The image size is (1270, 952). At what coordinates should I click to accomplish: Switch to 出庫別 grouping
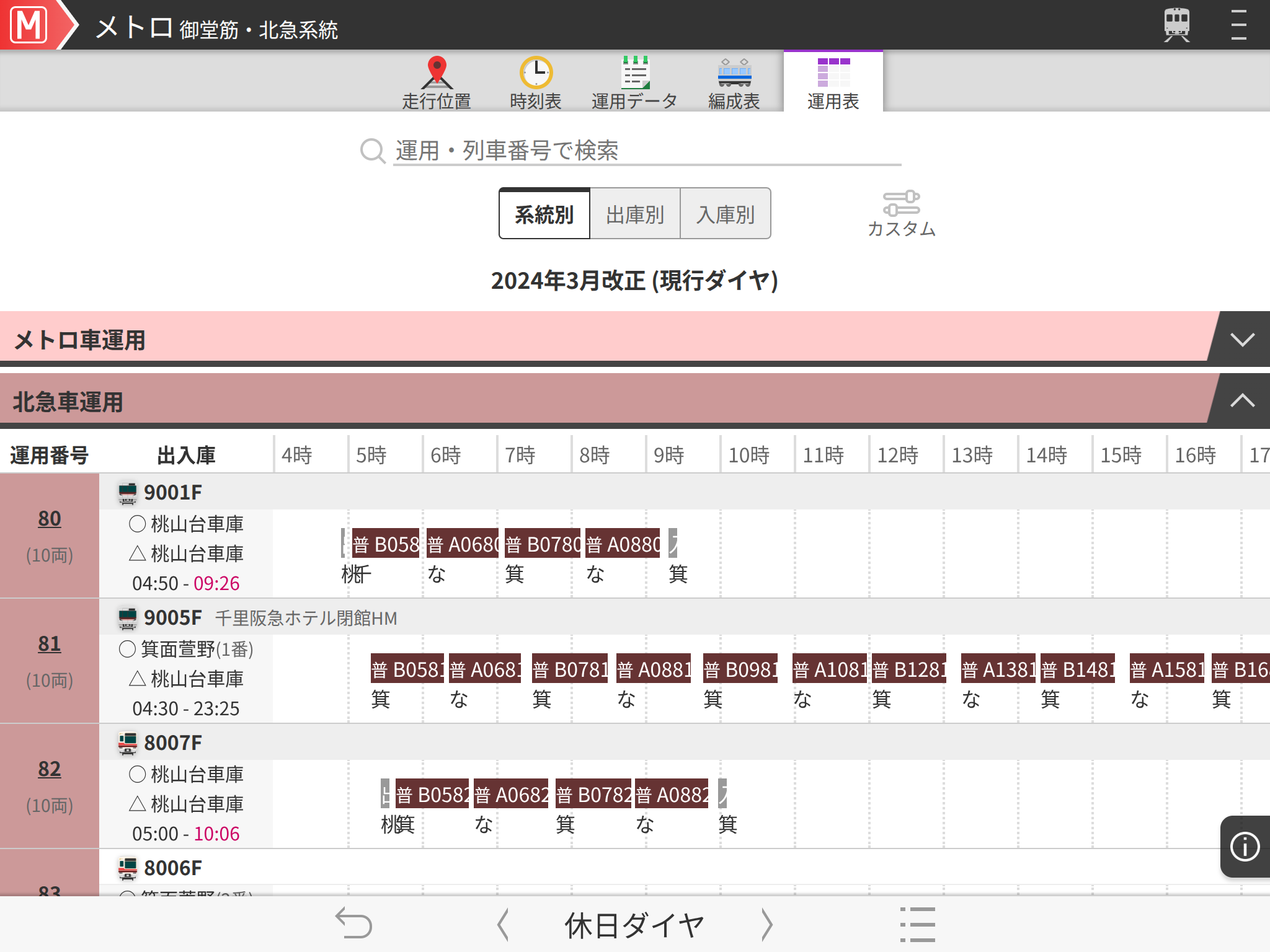point(635,214)
